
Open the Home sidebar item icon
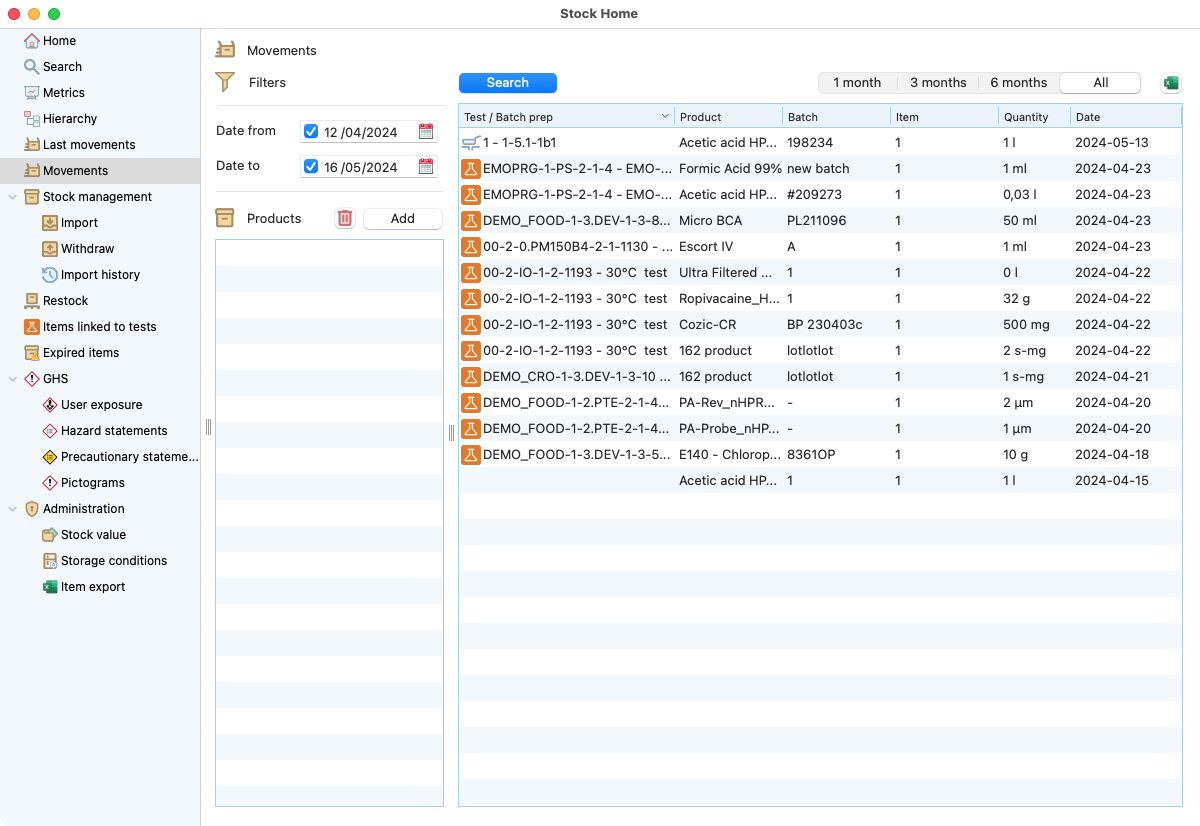32,41
